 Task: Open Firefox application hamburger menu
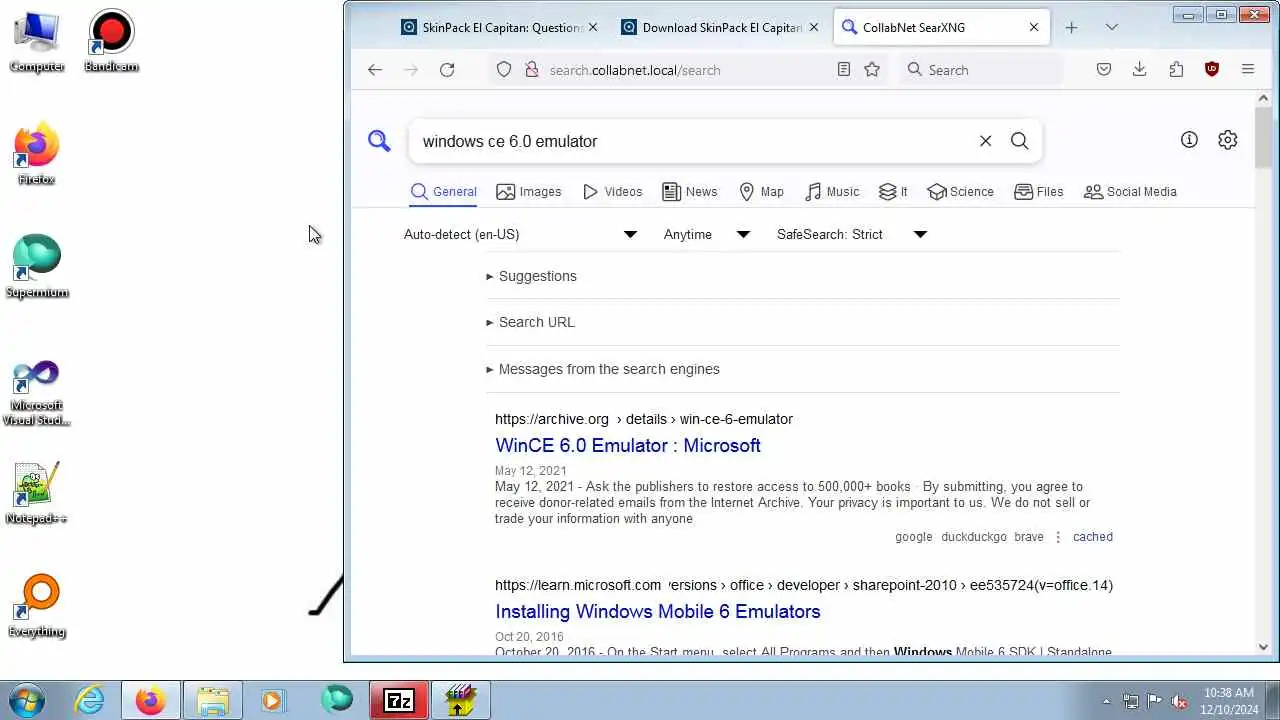pos(1248,69)
